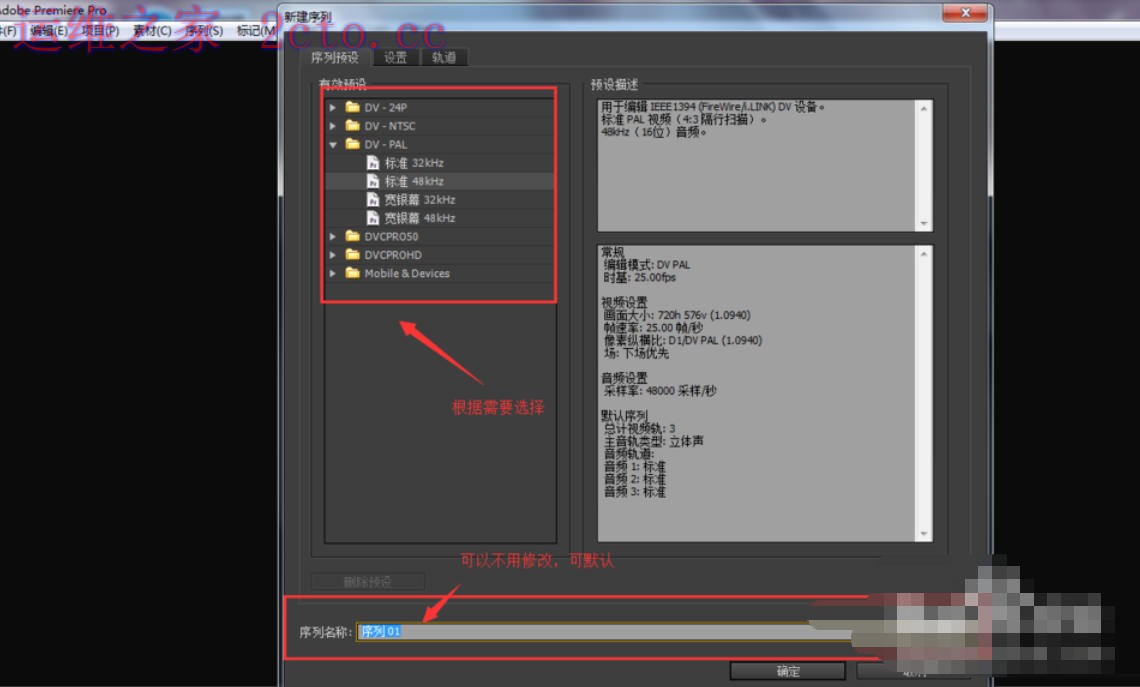This screenshot has height=687, width=1140.
Task: Switch to the 序列预设 tab
Action: [x=334, y=57]
